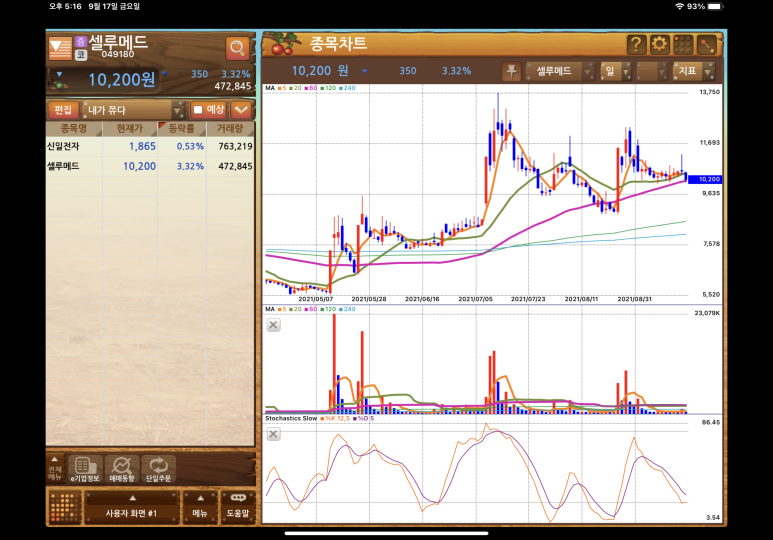Viewport: 773px width, 540px height.
Task: Click the 편집 edit button
Action: point(63,109)
